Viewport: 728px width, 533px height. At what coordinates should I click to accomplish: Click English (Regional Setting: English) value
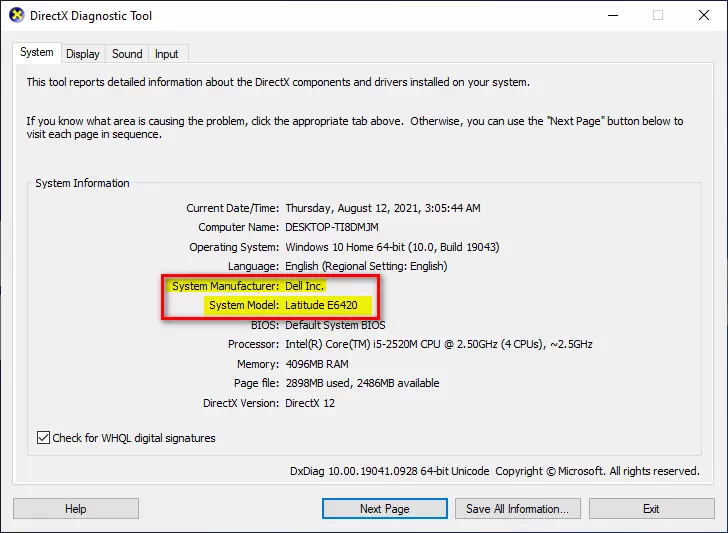pos(366,266)
